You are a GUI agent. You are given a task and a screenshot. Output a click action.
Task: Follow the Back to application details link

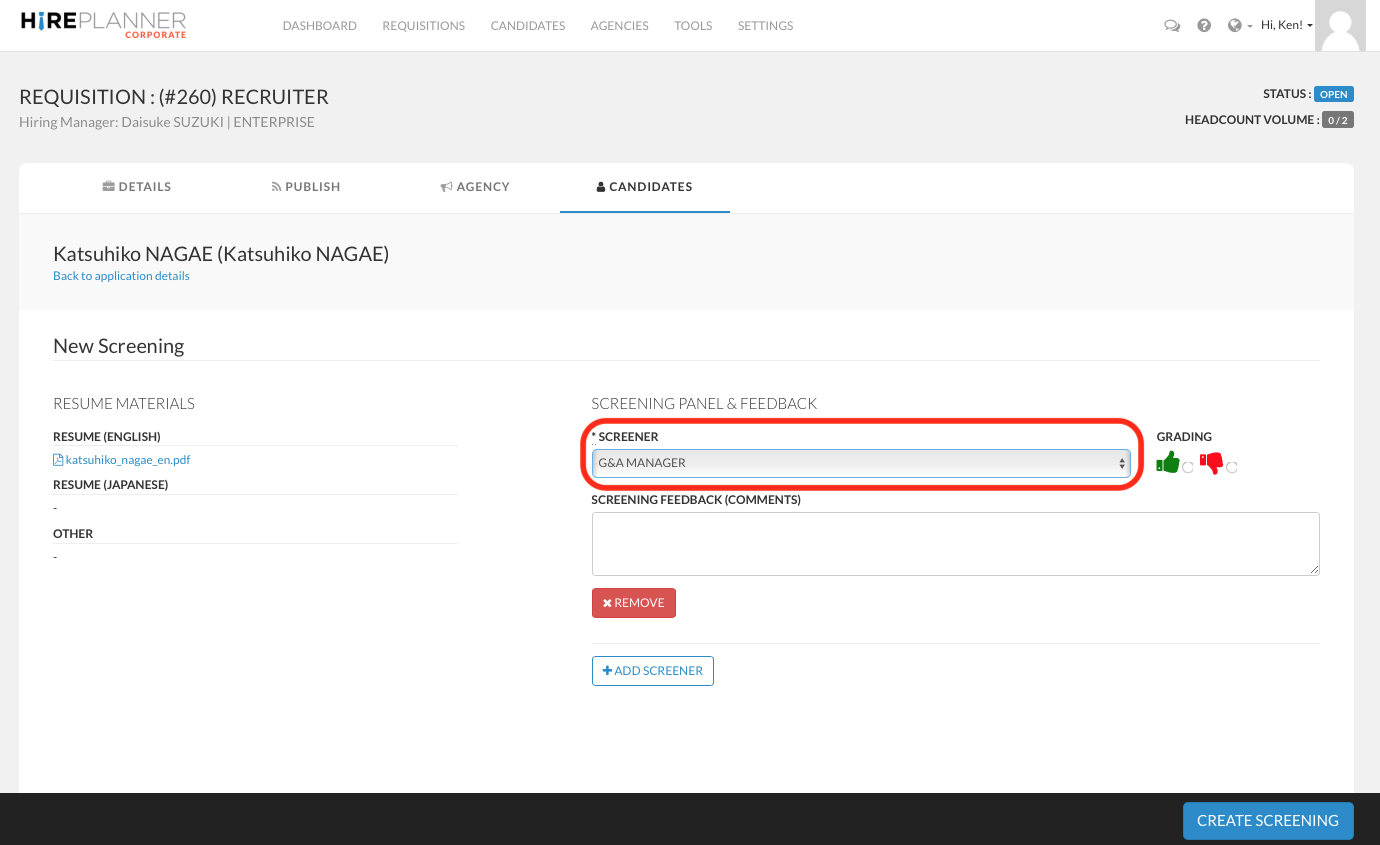tap(121, 276)
